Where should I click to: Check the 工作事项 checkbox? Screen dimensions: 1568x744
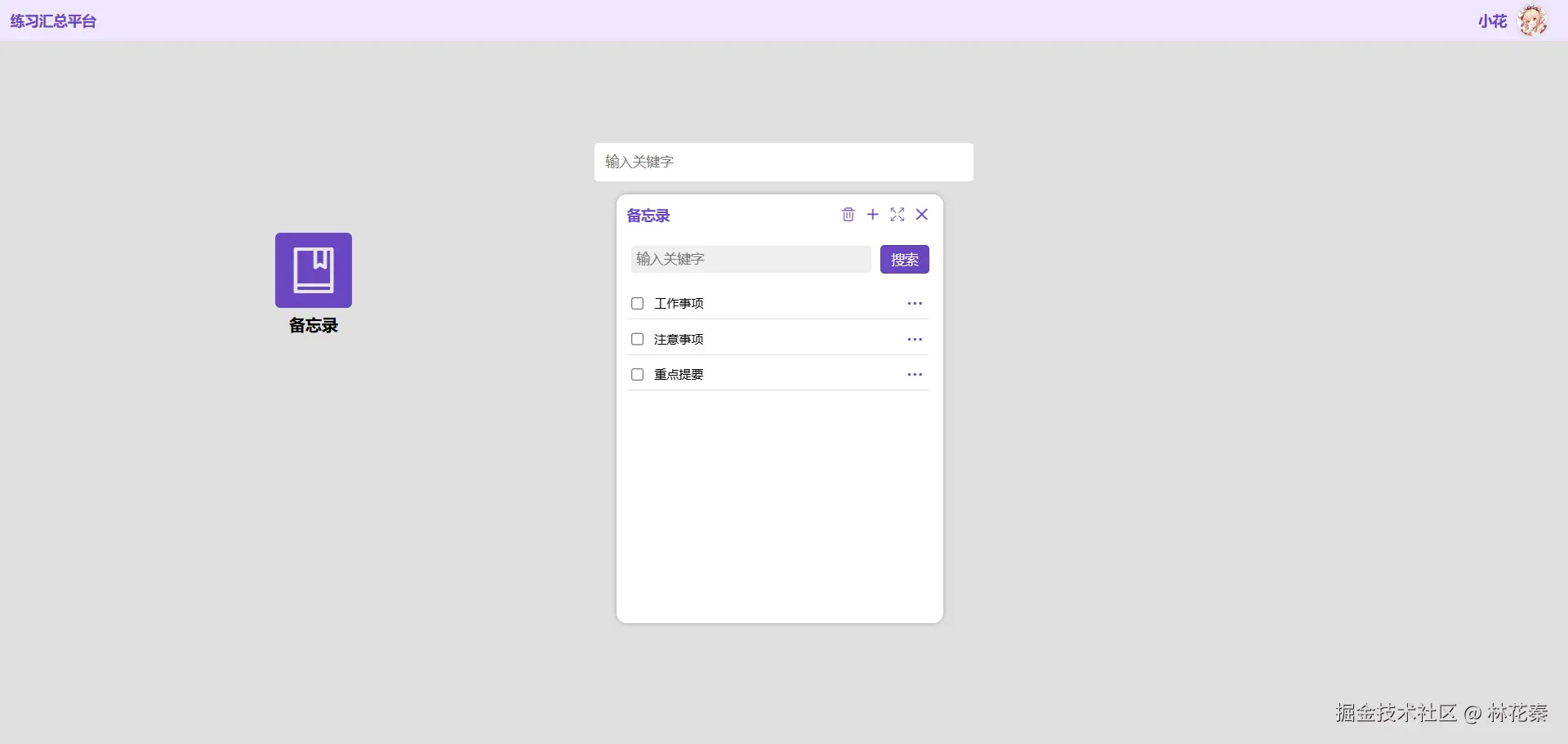(637, 303)
